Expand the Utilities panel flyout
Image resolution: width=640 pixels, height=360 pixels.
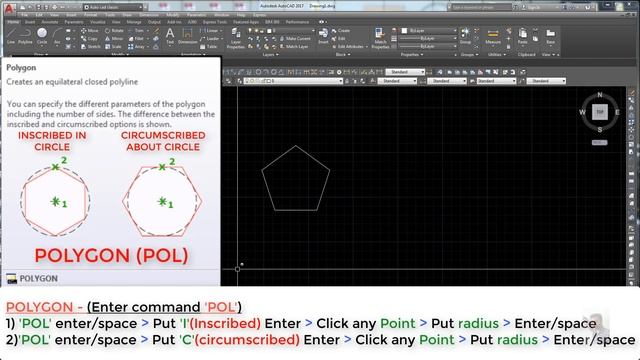tap(496, 54)
